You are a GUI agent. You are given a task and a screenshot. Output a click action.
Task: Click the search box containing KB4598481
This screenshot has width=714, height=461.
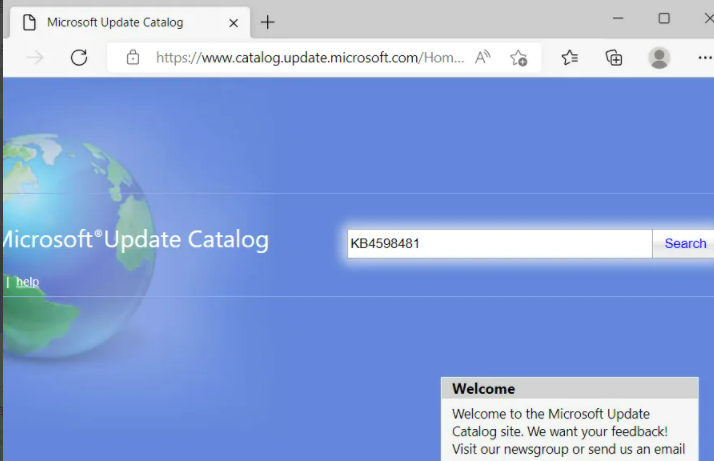500,244
